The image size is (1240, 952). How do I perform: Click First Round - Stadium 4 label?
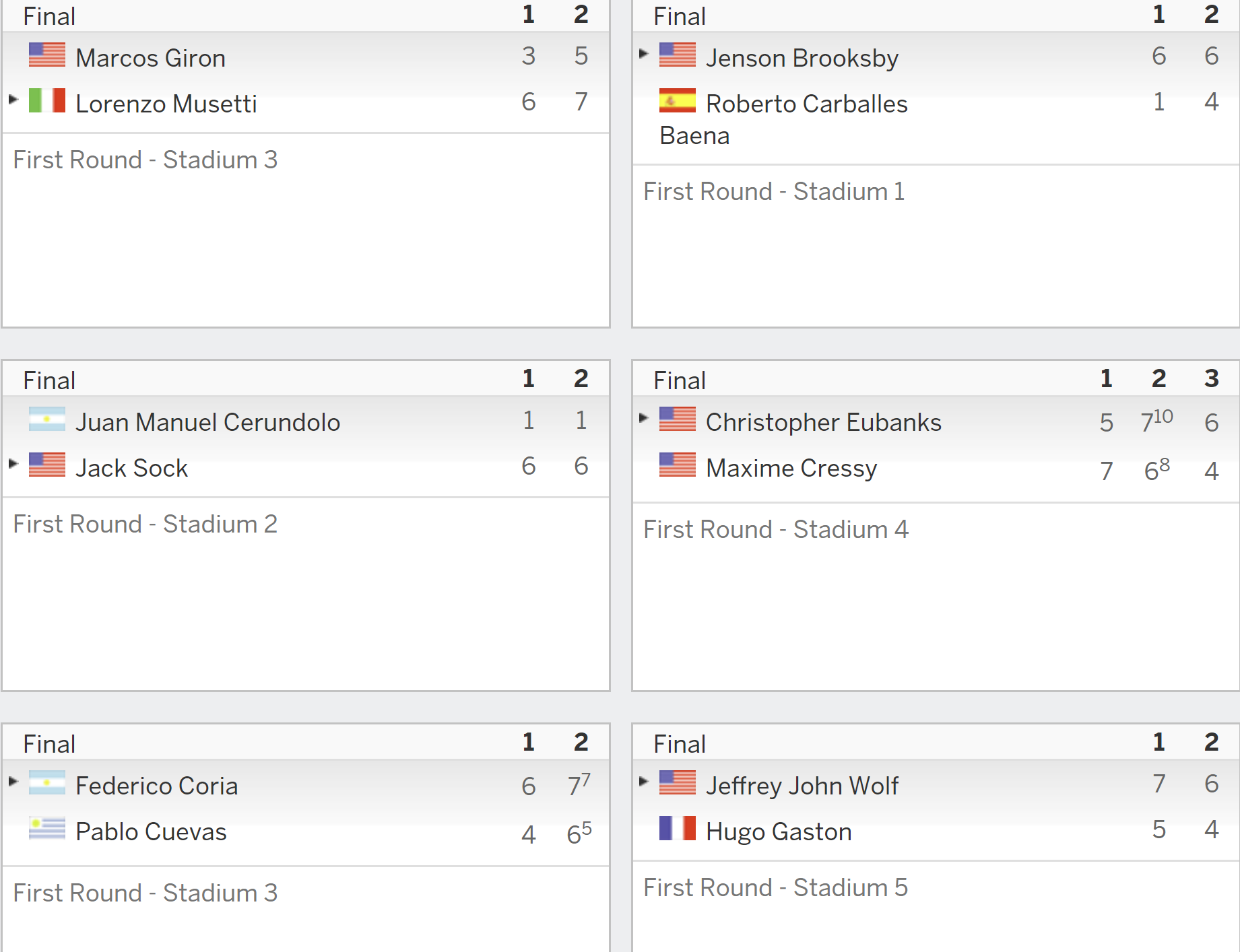(x=776, y=529)
